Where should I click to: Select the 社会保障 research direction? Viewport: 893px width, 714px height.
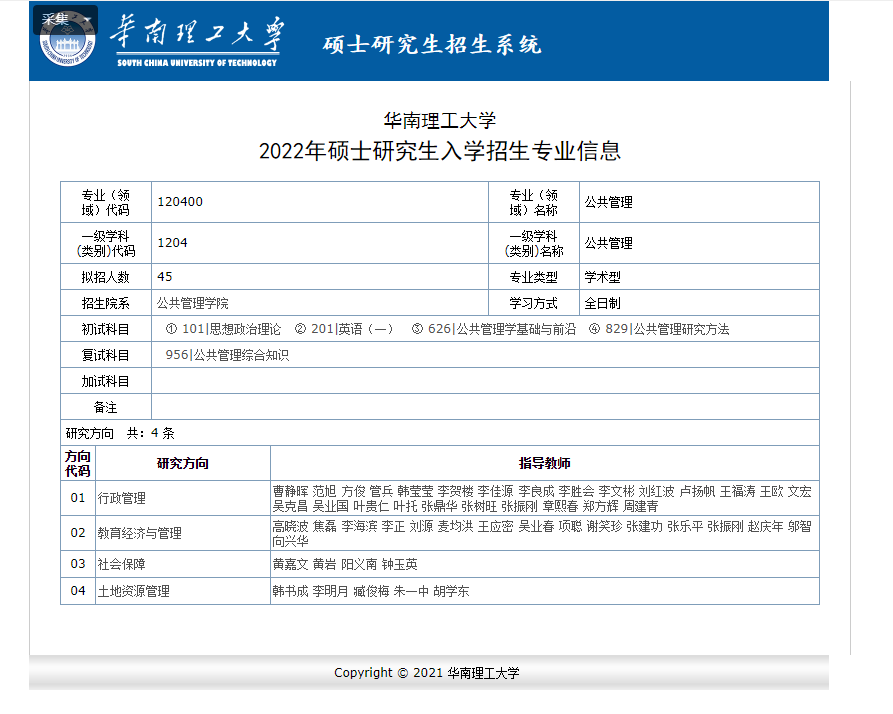pyautogui.click(x=121, y=564)
